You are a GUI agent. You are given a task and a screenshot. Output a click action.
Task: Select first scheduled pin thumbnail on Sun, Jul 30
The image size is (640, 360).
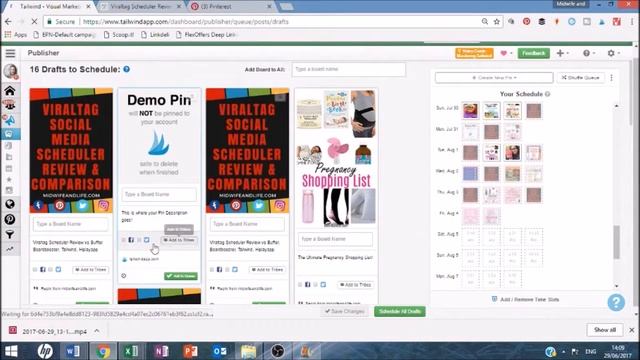(x=470, y=111)
